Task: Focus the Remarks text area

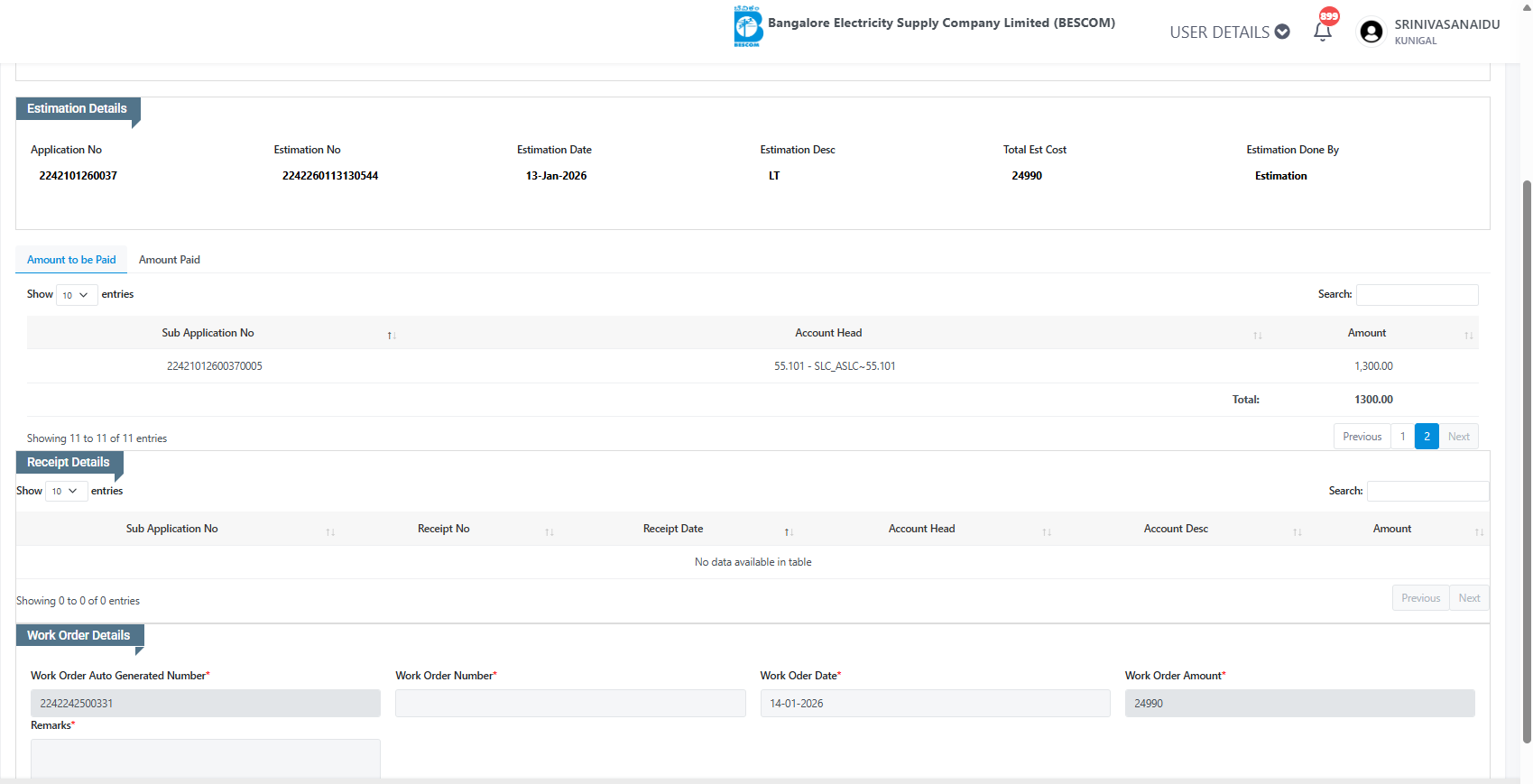Action: [x=205, y=758]
